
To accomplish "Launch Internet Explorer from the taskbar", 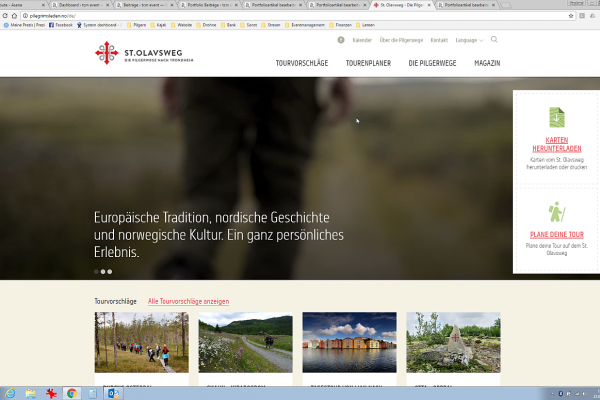I will click(10, 393).
